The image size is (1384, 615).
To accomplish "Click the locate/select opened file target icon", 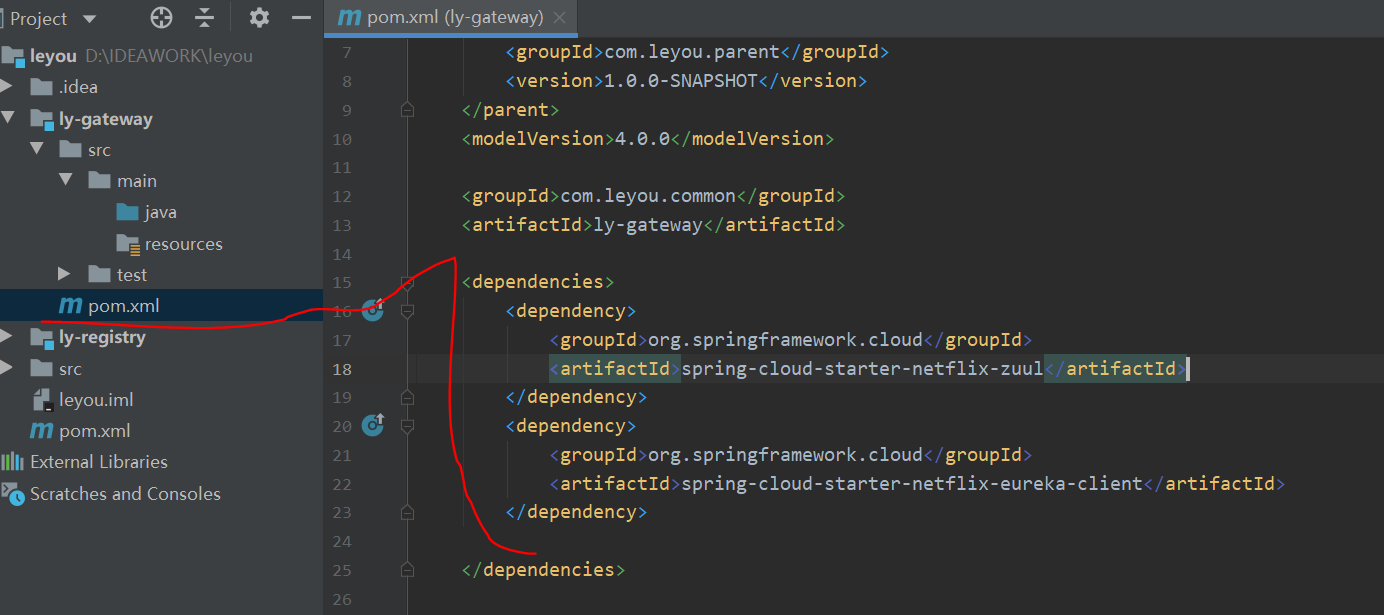I will (161, 18).
